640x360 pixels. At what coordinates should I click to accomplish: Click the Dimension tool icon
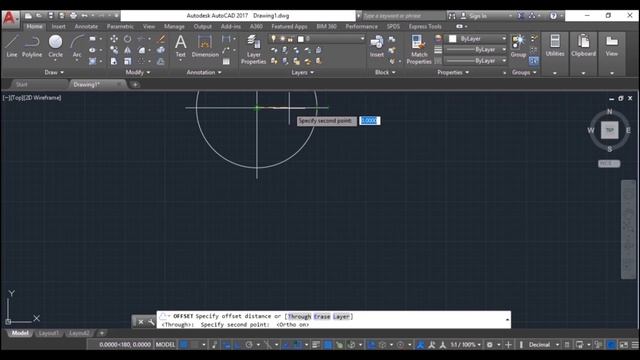[205, 46]
